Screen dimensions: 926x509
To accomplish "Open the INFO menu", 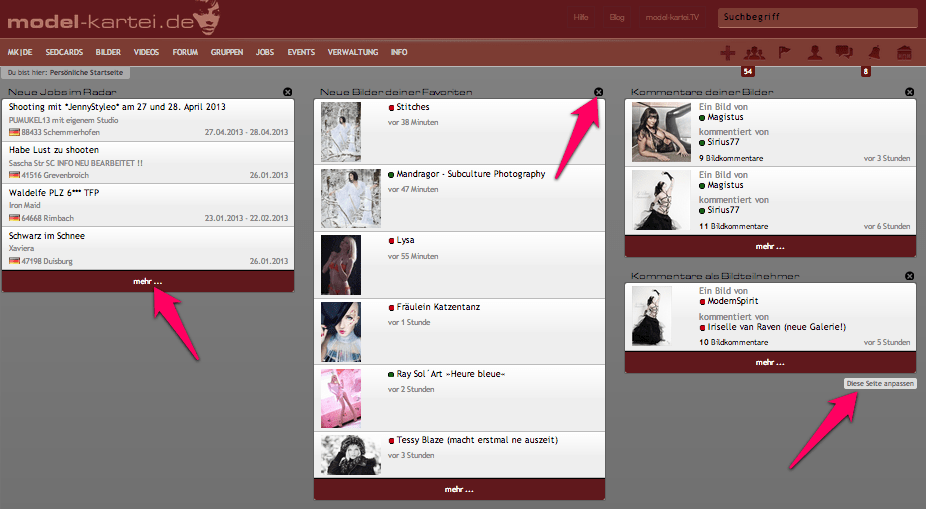I will click(x=399, y=52).
